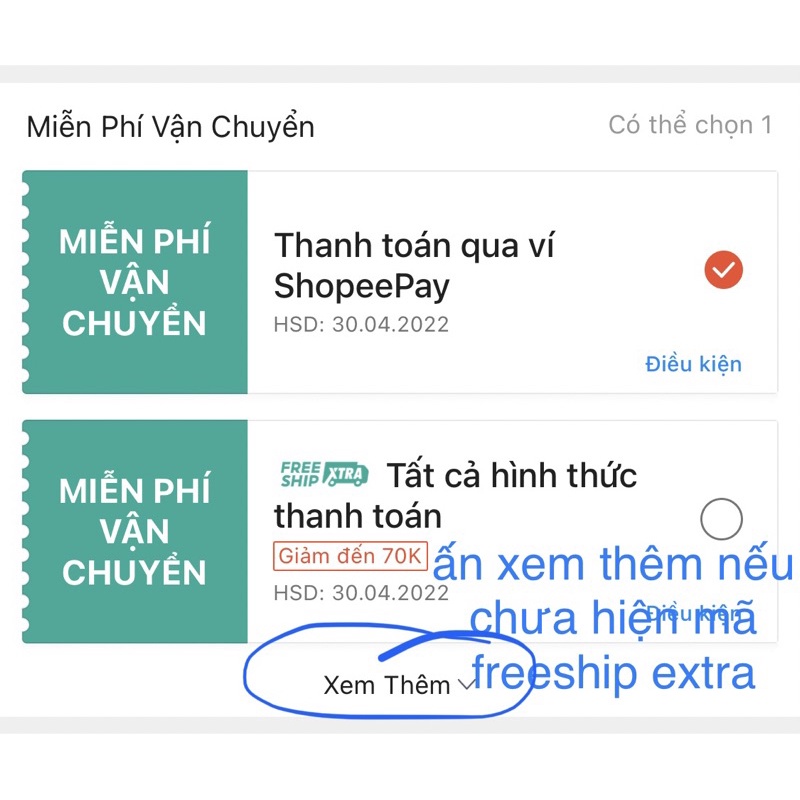
Task: Expand more vouchers with Xem Thêm
Action: (399, 685)
